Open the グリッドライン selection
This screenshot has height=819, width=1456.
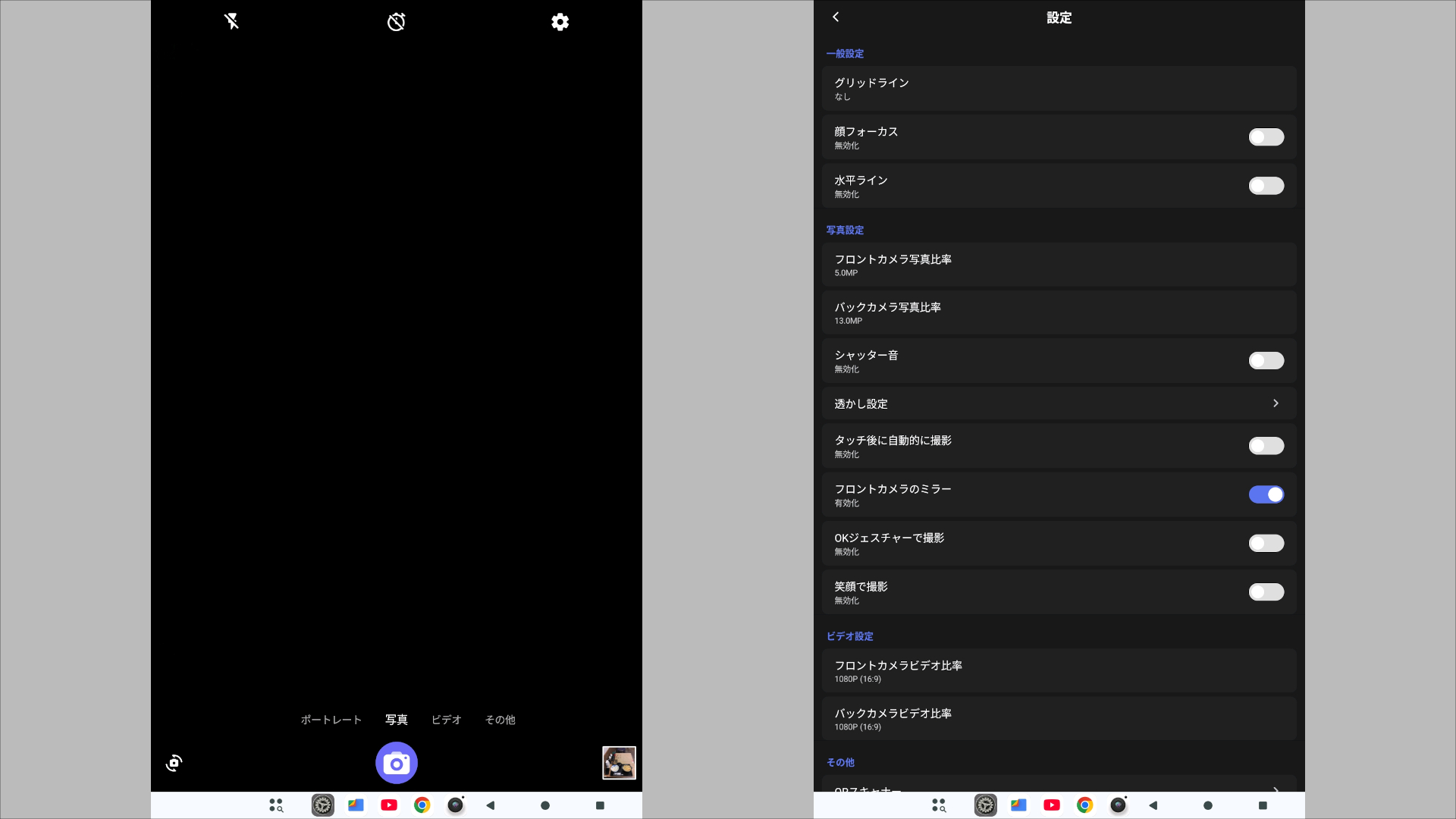[x=1059, y=88]
